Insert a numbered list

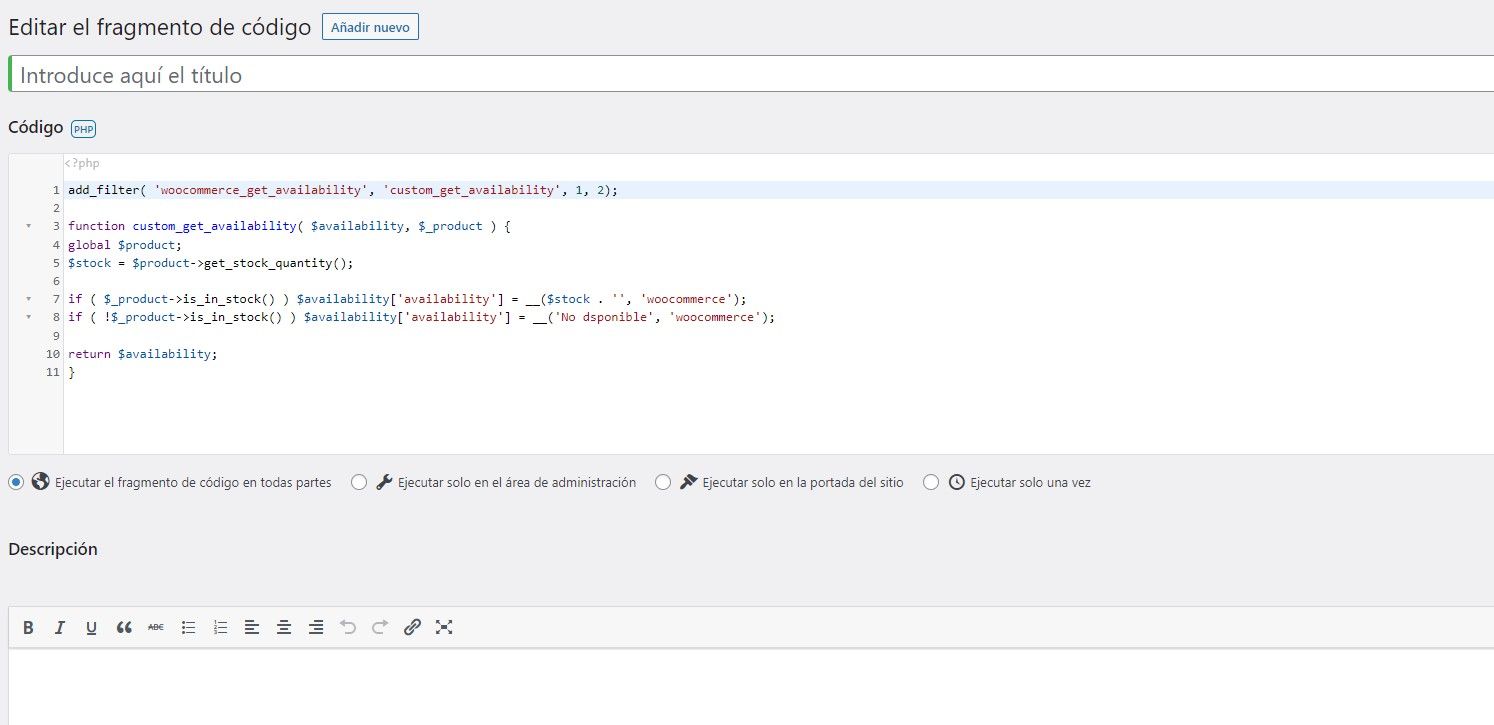tap(220, 627)
